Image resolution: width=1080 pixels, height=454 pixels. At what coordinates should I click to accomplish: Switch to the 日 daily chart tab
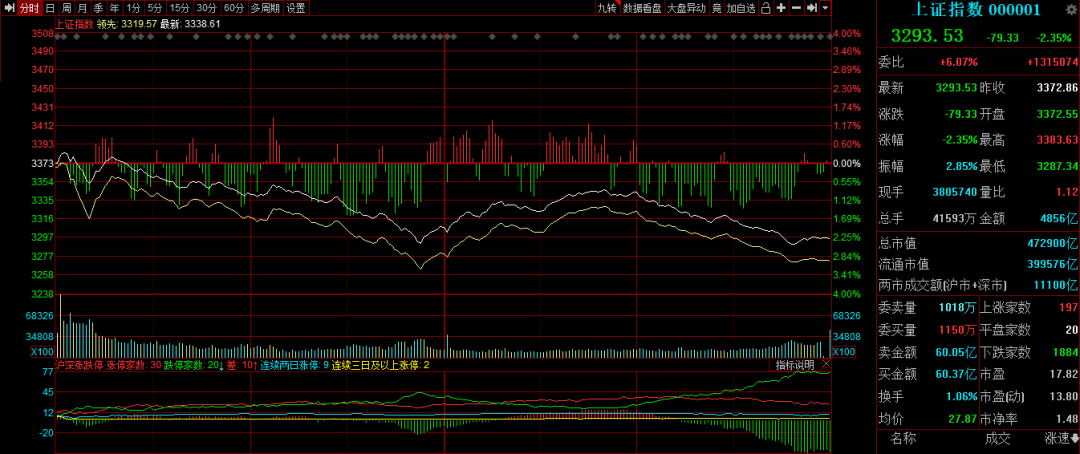point(50,8)
